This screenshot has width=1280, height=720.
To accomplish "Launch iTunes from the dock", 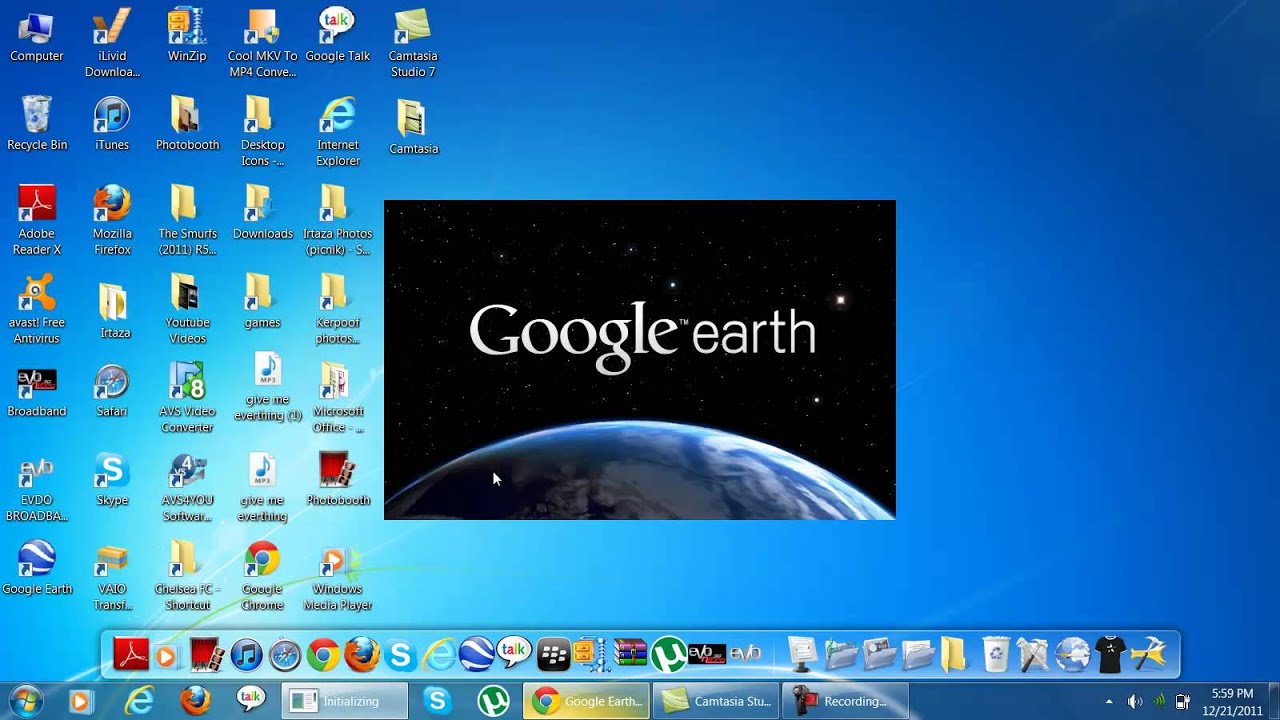I will click(246, 656).
